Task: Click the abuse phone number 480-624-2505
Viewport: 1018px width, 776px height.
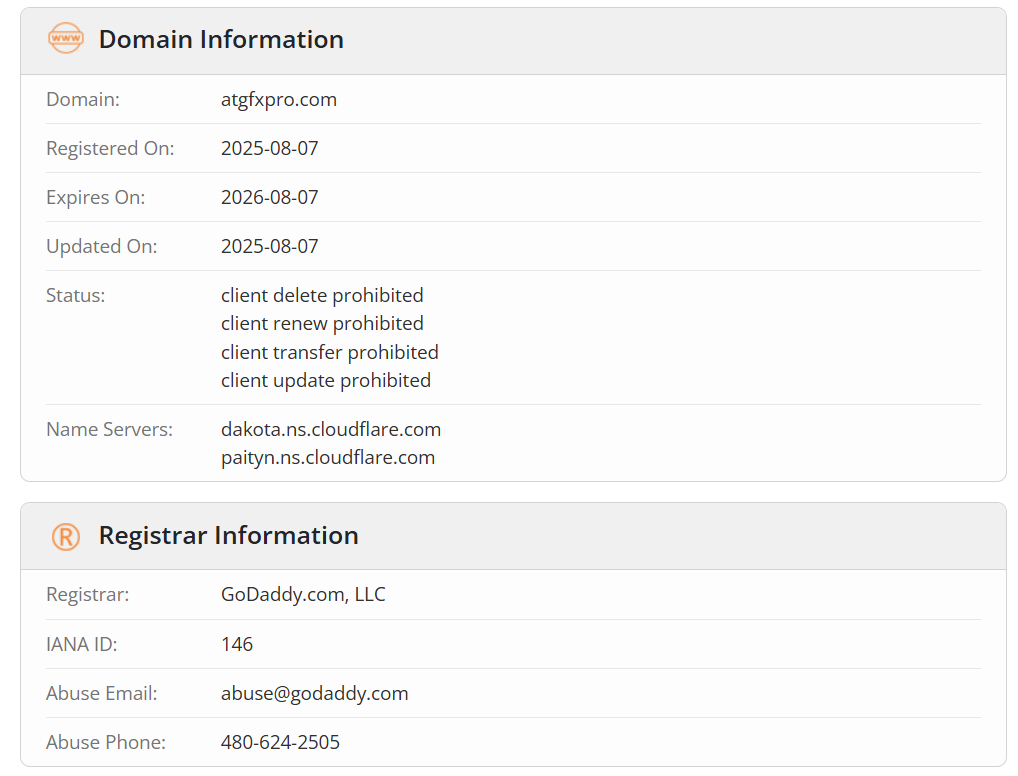Action: click(x=280, y=742)
